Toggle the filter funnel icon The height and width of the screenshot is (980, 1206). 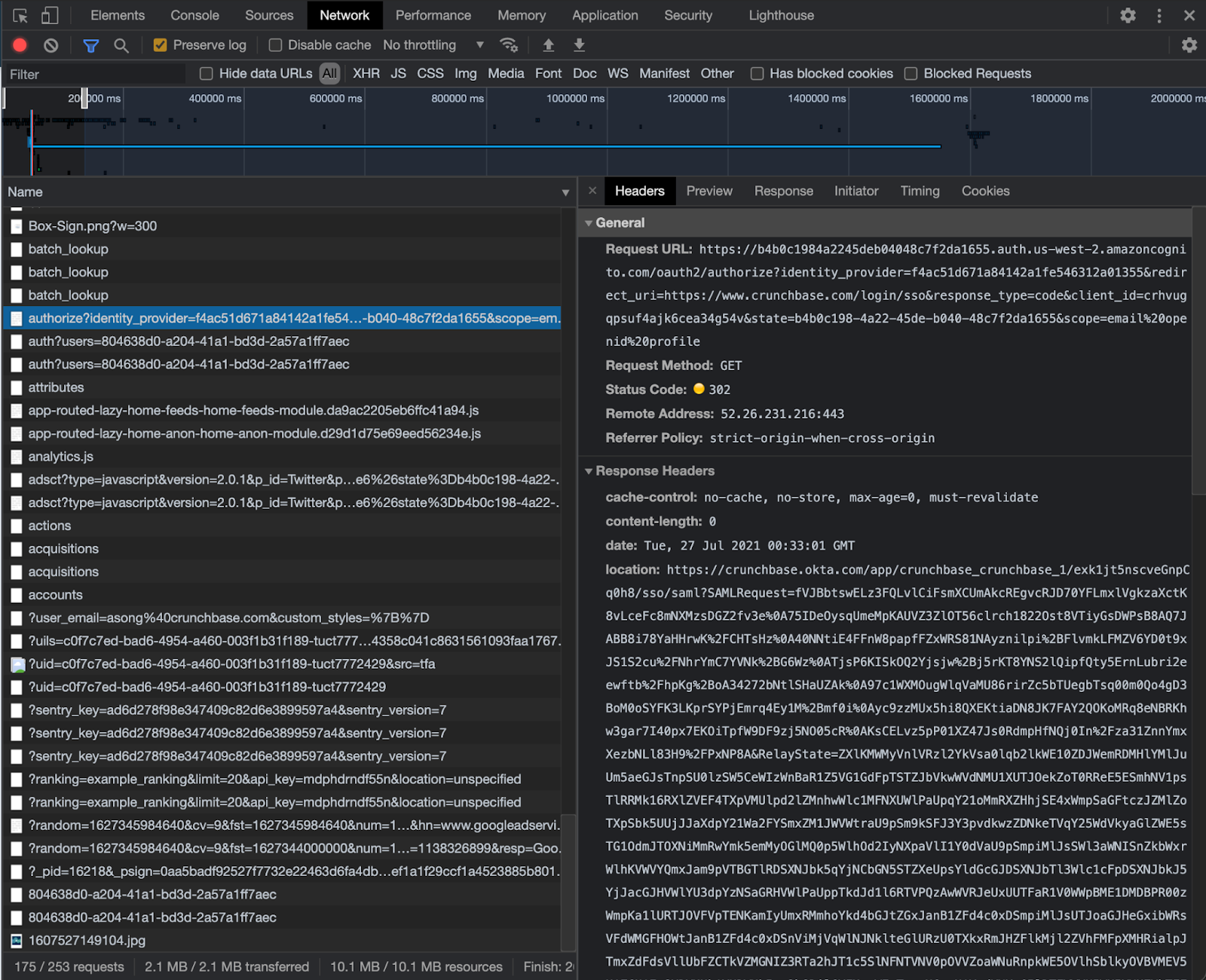pos(91,45)
